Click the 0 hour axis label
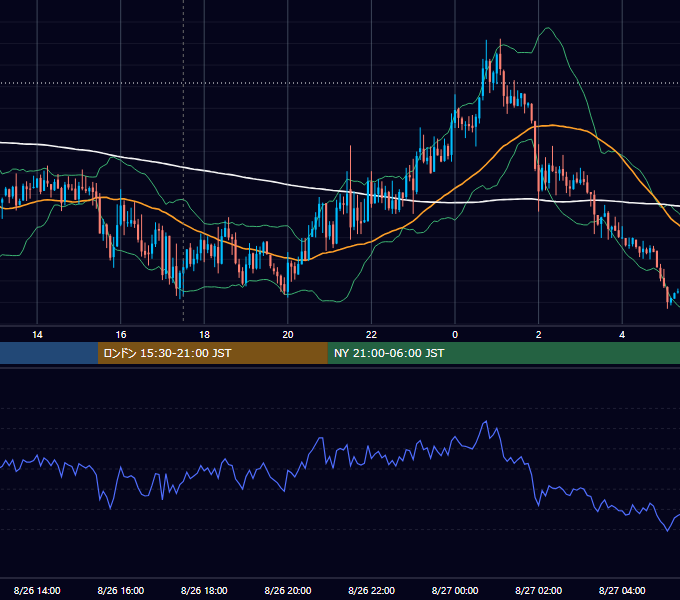The width and height of the screenshot is (680, 600). (x=455, y=335)
